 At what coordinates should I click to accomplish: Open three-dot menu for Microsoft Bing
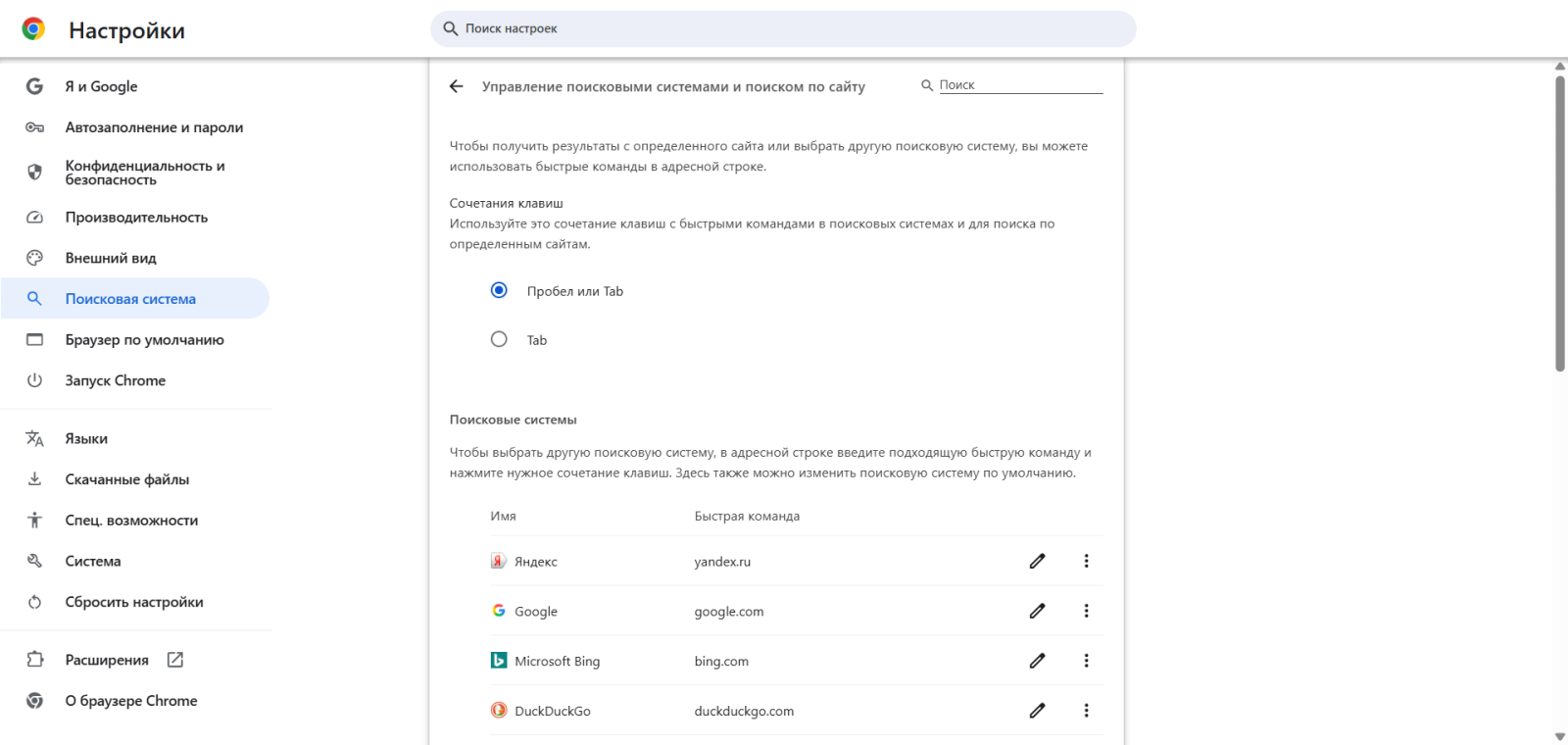click(1086, 661)
